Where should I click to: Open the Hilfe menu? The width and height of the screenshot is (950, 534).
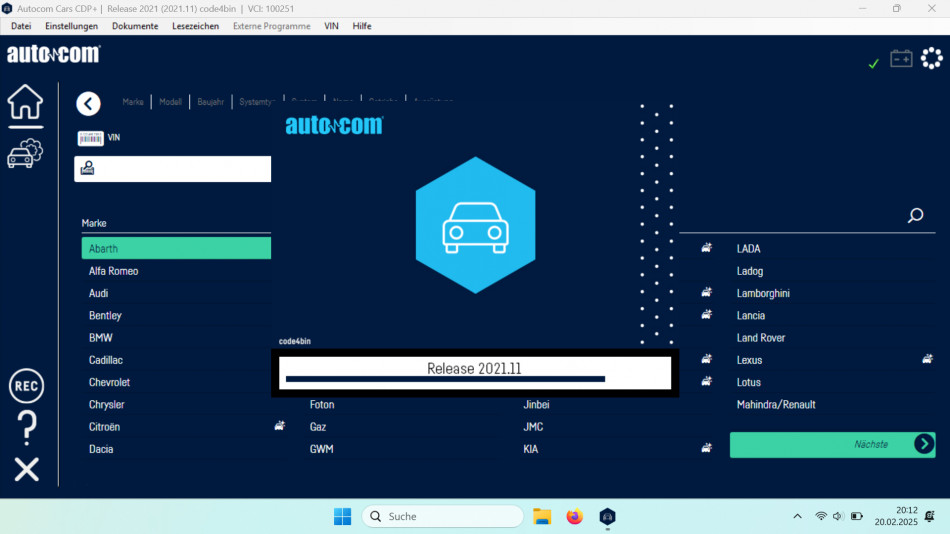(362, 26)
